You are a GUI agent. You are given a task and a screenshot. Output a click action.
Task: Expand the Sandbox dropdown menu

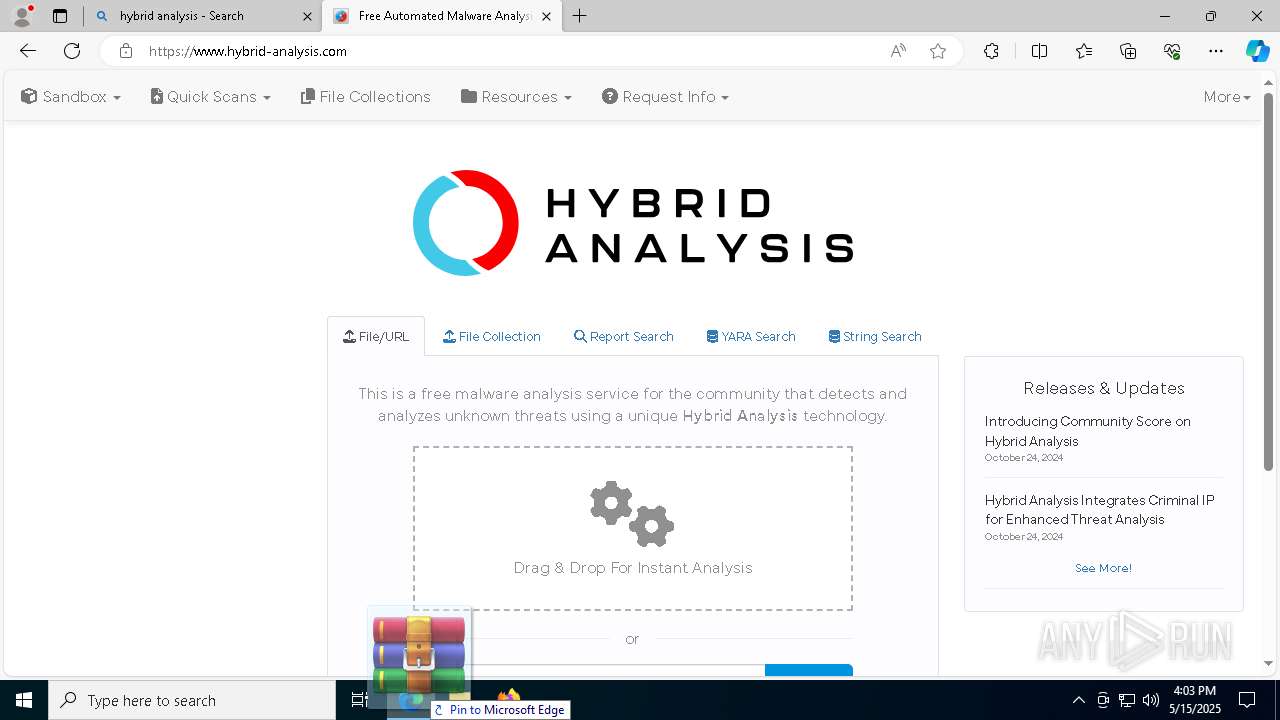(71, 97)
